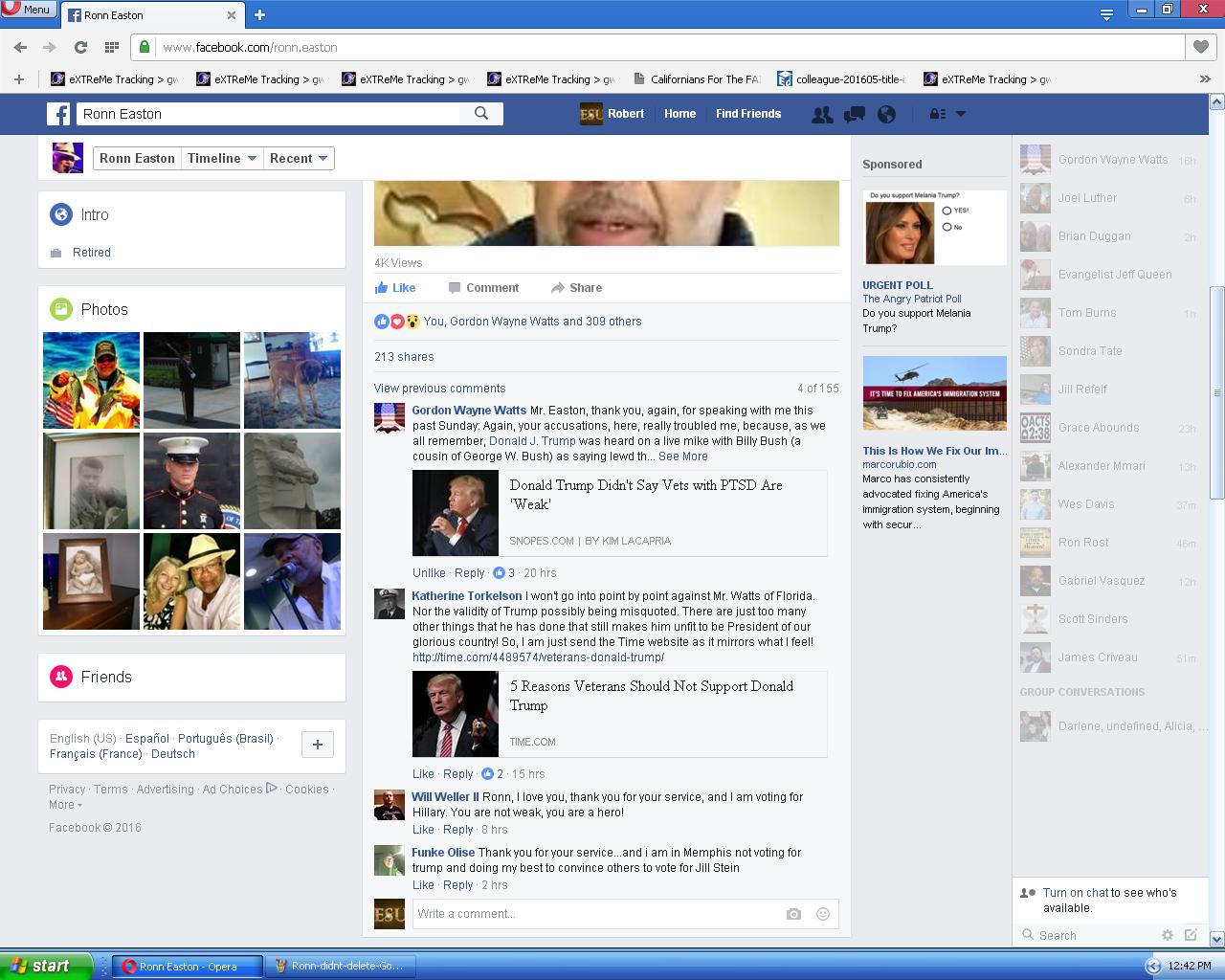Select YES in Melania Trump poll

tap(947, 211)
